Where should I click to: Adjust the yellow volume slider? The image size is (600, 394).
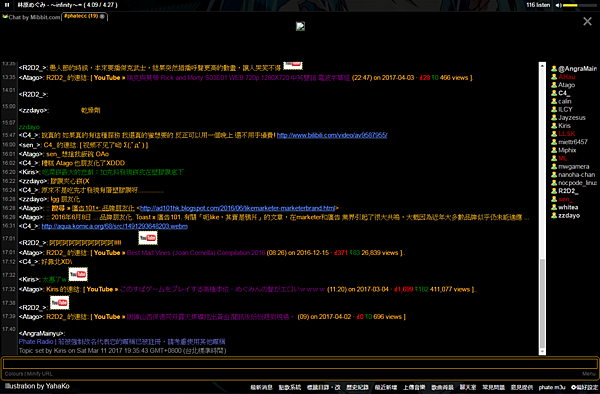click(x=579, y=5)
